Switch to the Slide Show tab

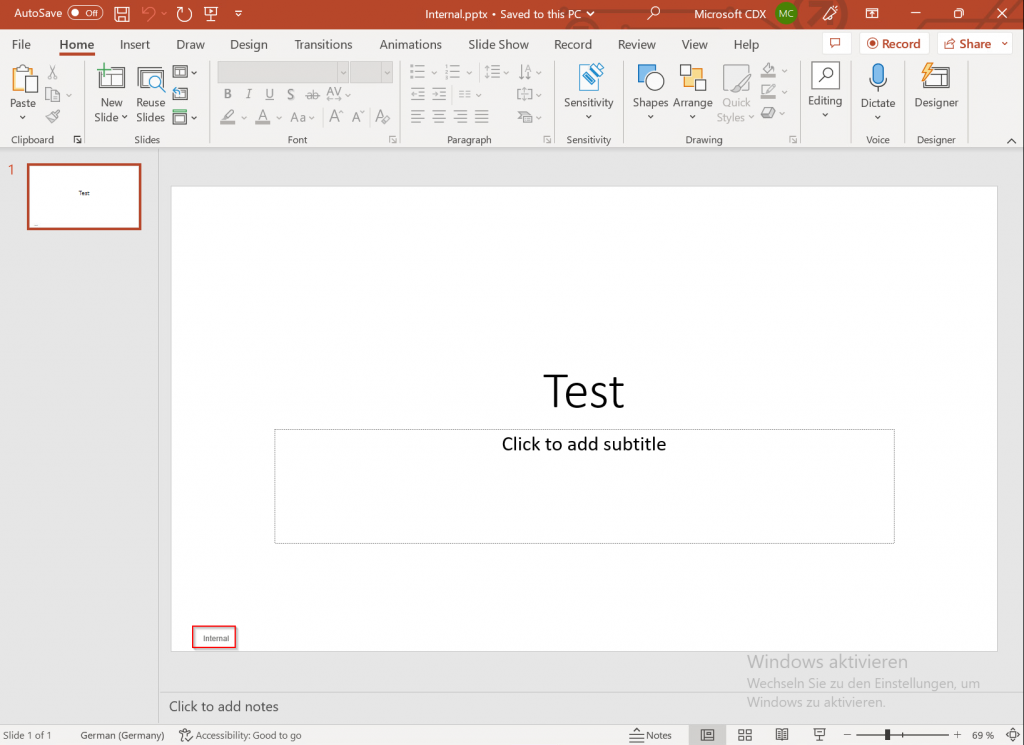[x=498, y=45]
